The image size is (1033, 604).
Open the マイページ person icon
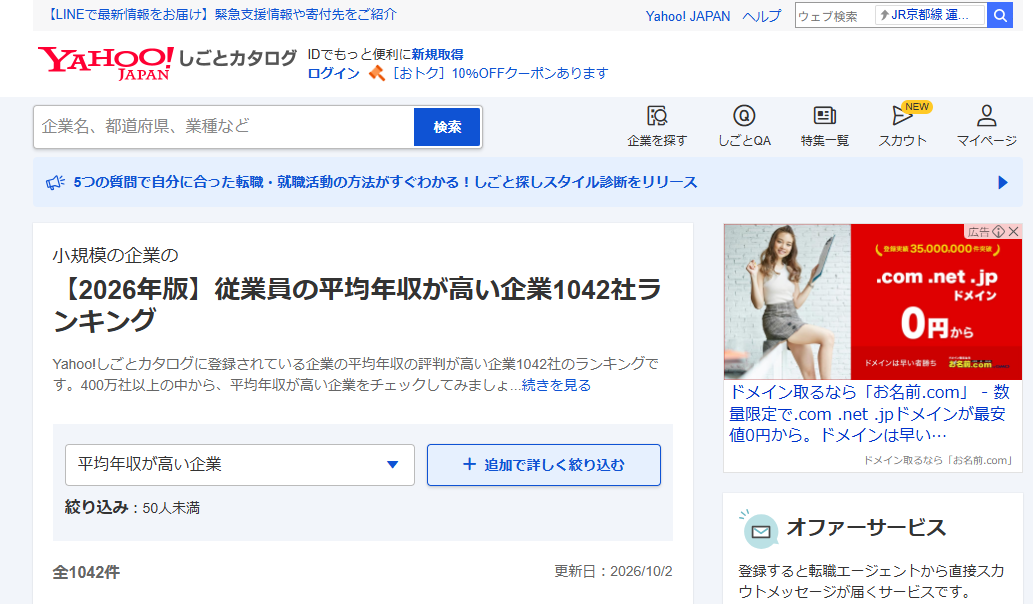[x=986, y=125]
